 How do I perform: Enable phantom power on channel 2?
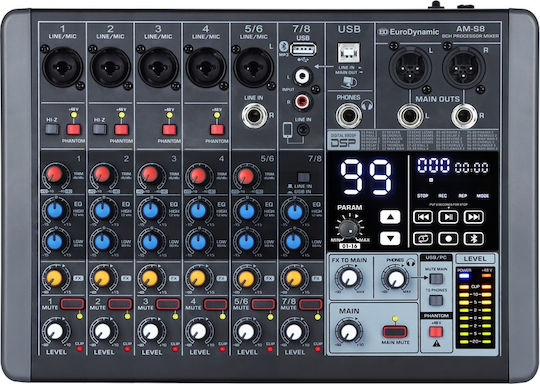pos(122,129)
